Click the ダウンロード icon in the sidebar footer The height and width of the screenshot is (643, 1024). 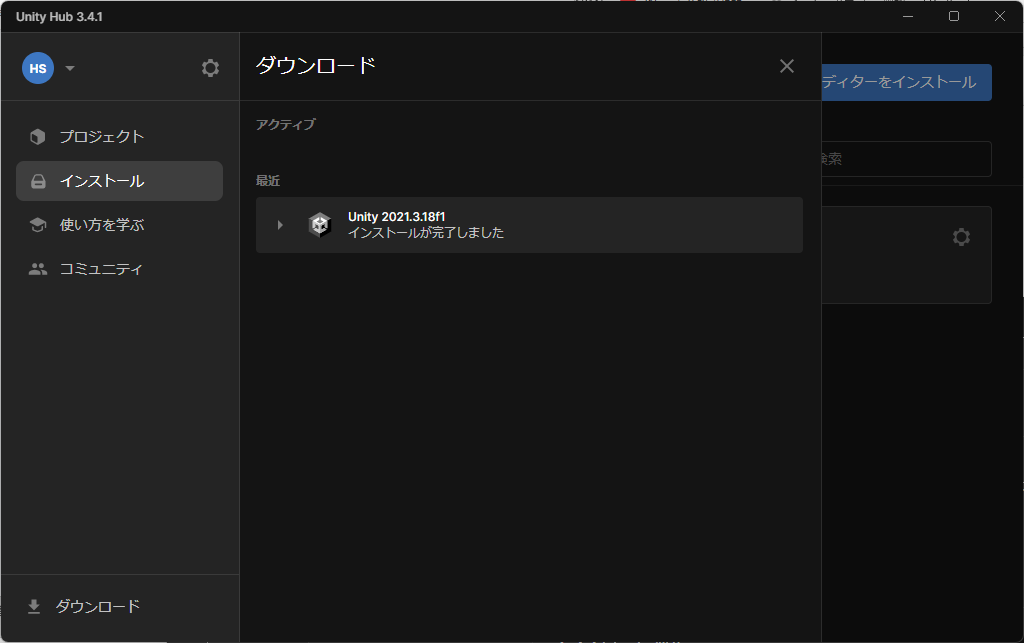tap(36, 606)
